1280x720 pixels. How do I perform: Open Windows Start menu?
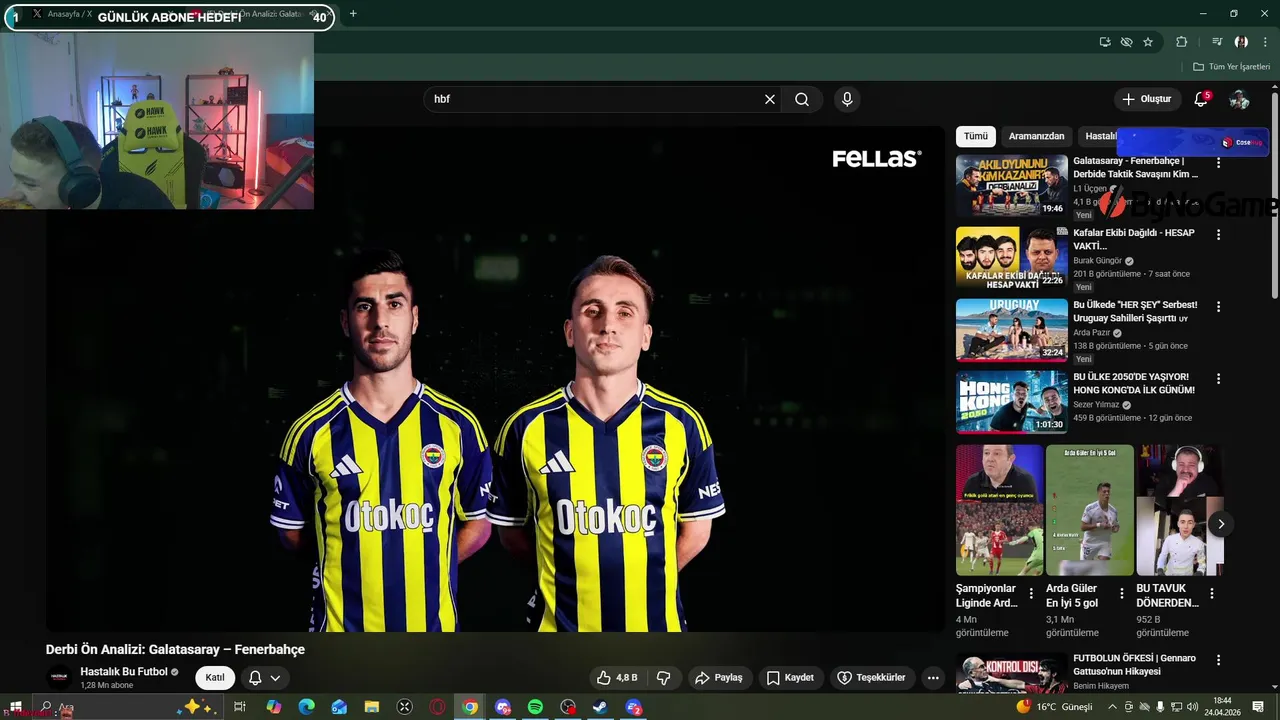tap(16, 707)
